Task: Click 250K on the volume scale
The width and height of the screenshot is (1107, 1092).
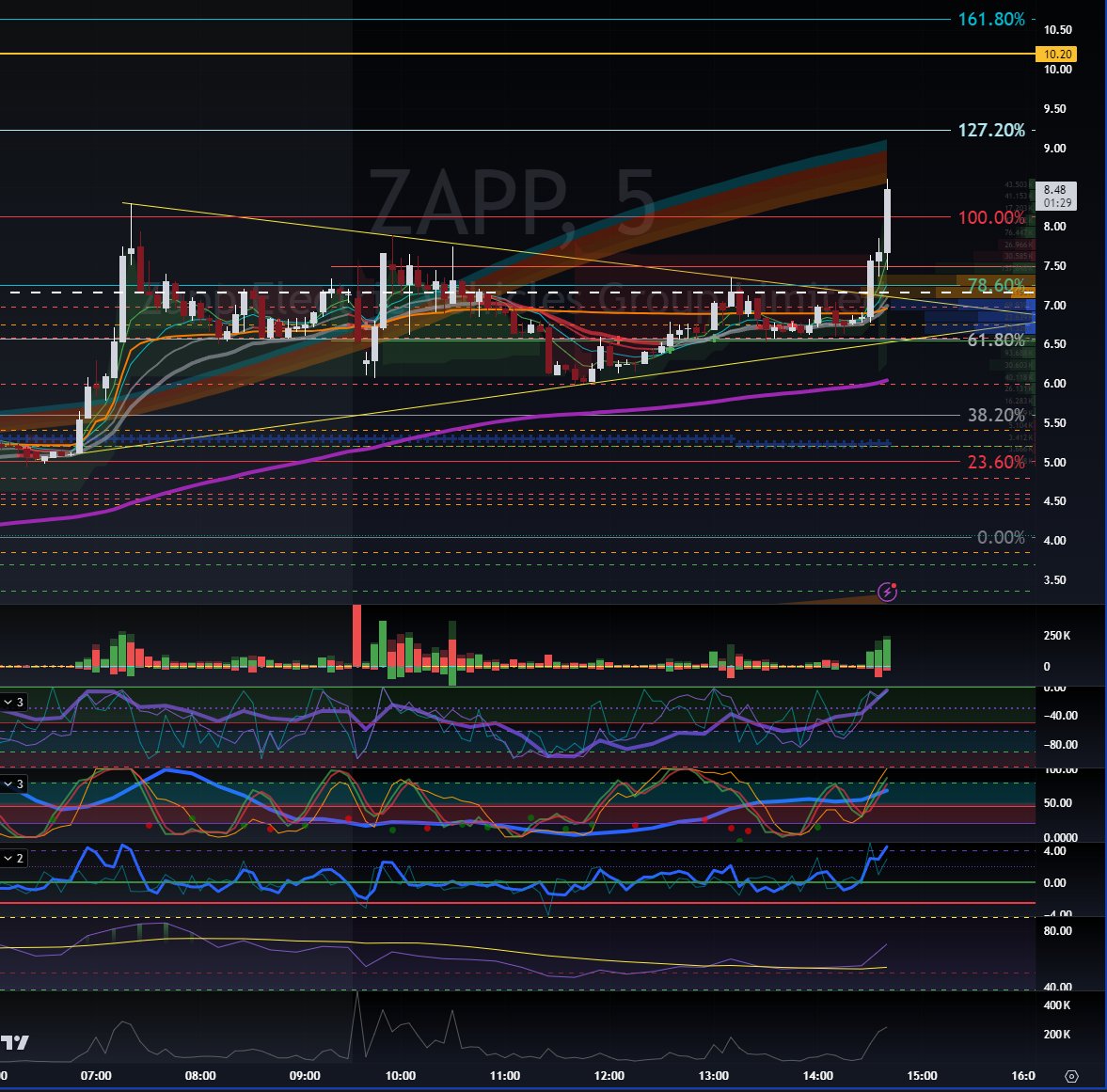Action: point(1057,636)
